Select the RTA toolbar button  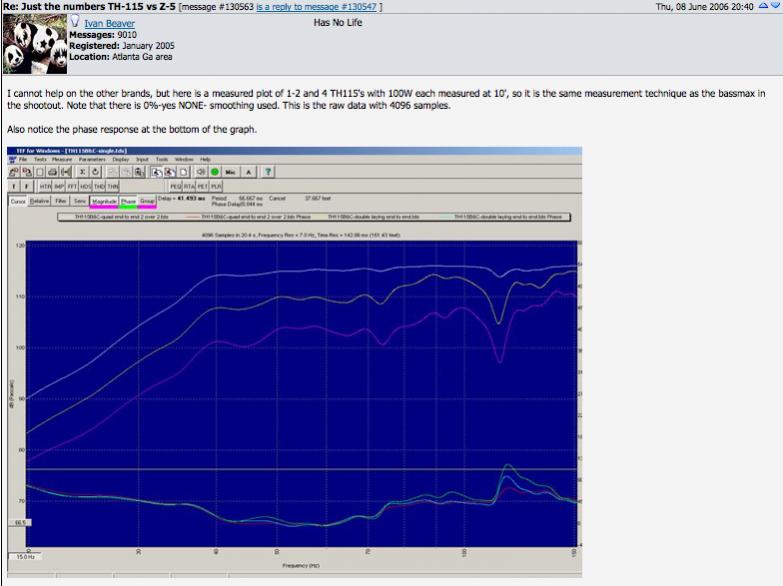[189, 186]
